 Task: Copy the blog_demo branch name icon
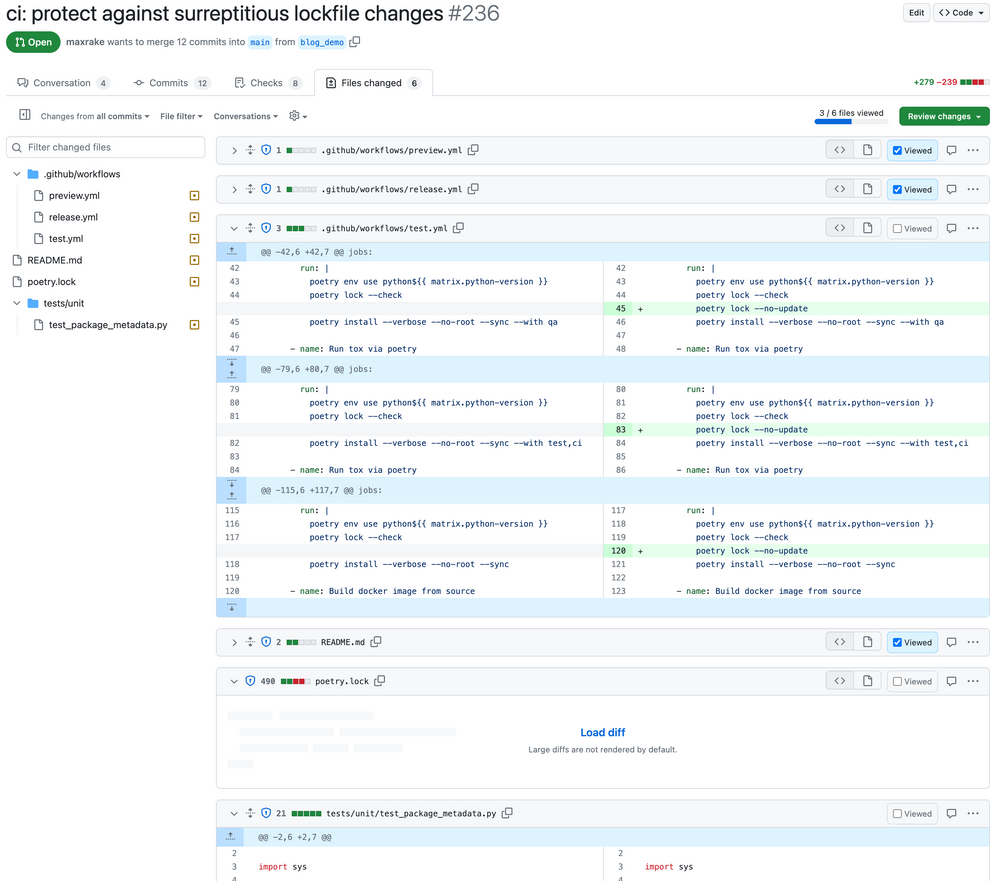pos(355,42)
